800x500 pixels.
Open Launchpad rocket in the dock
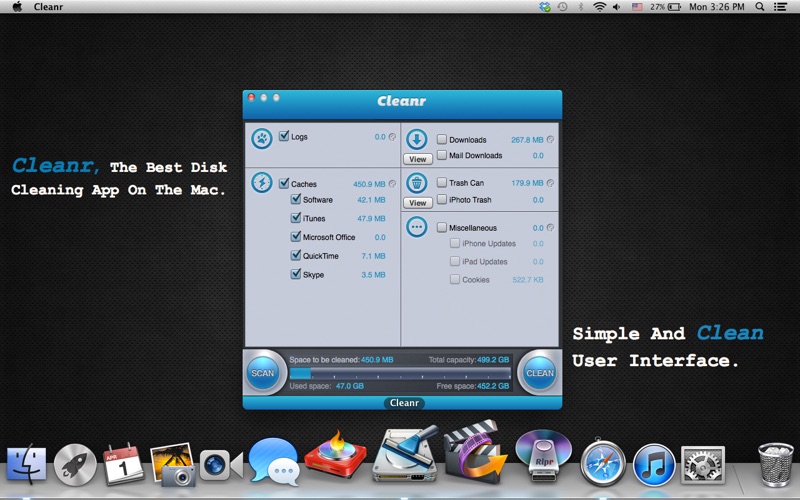(75, 464)
